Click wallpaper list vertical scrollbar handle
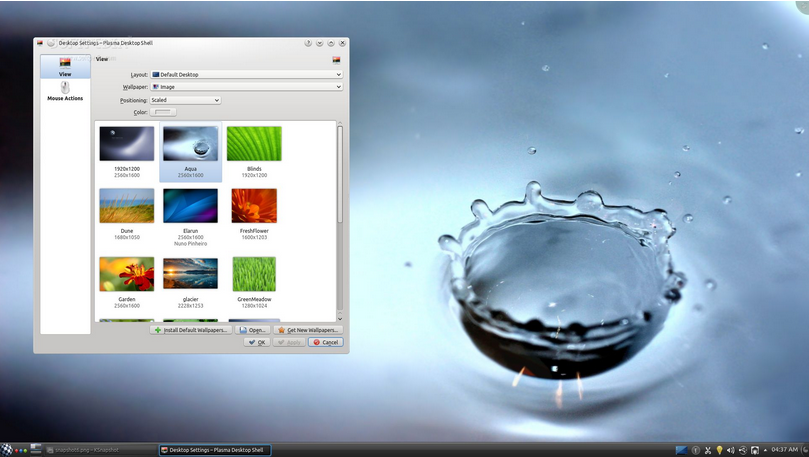 pyautogui.click(x=339, y=174)
